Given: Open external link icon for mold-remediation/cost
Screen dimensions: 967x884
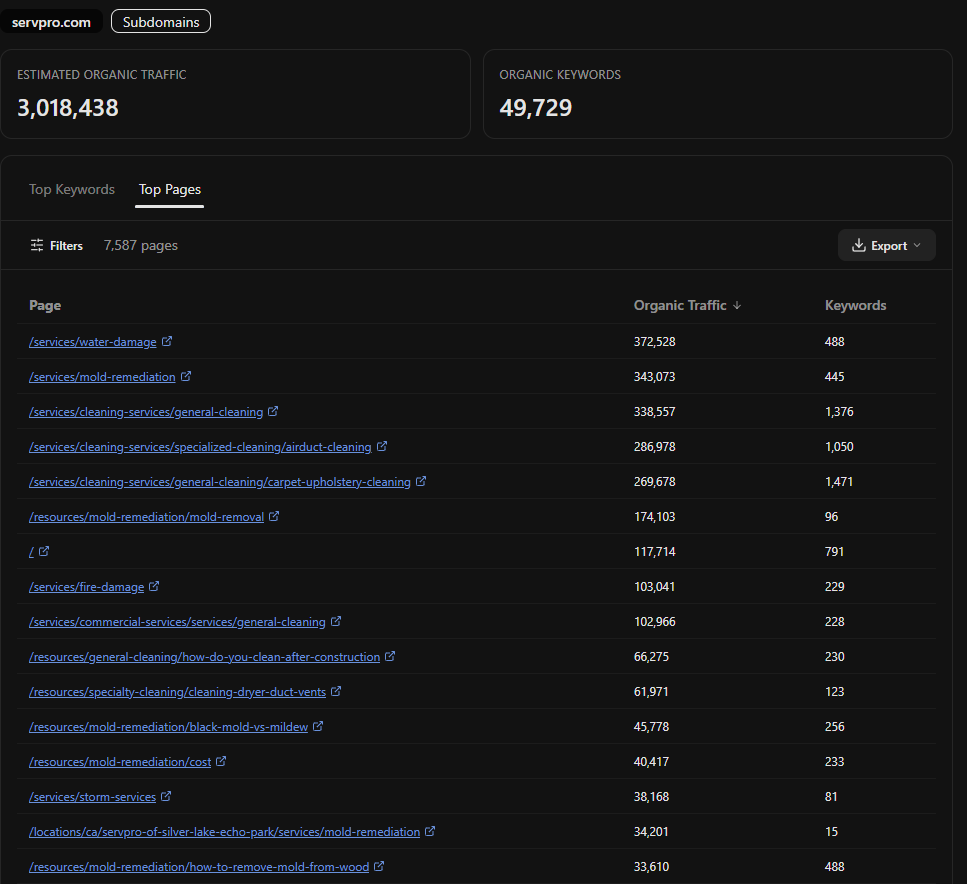Looking at the screenshot, I should 221,761.
